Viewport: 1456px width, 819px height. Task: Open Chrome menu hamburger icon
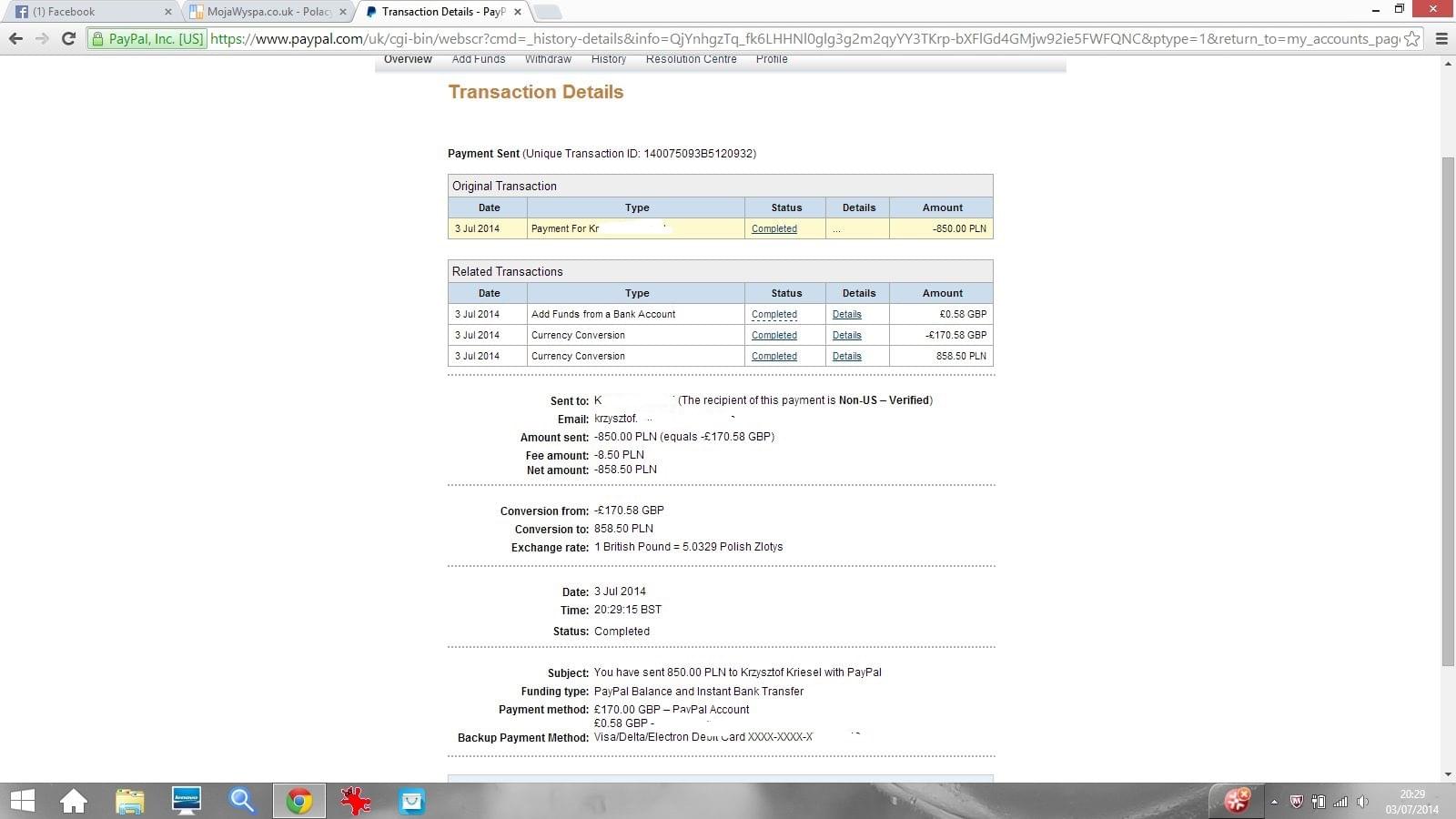1441,38
